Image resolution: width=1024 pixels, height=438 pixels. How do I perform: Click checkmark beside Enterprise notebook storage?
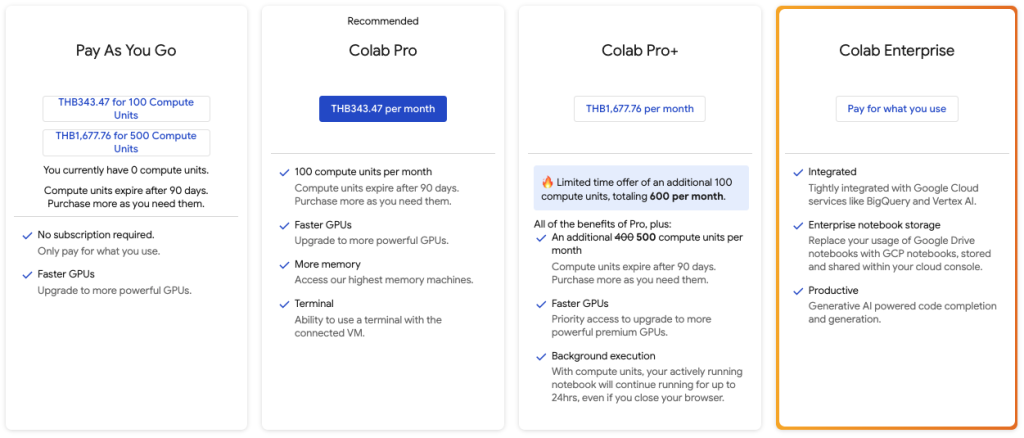(798, 225)
